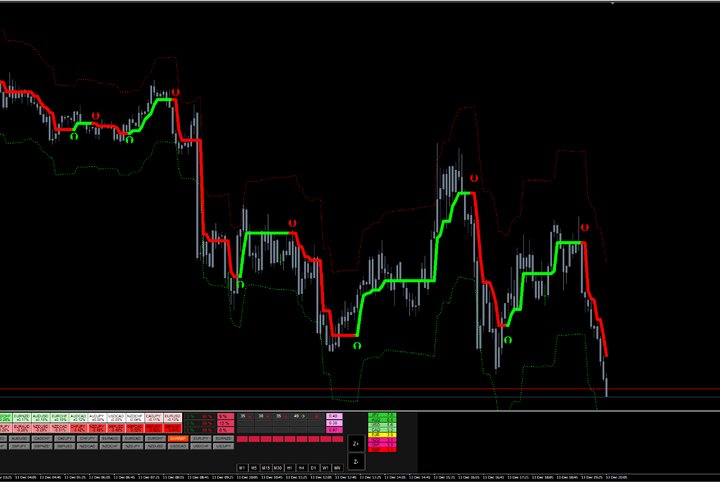
Task: Load the NZDUSD gray symbol button
Action: [155, 446]
